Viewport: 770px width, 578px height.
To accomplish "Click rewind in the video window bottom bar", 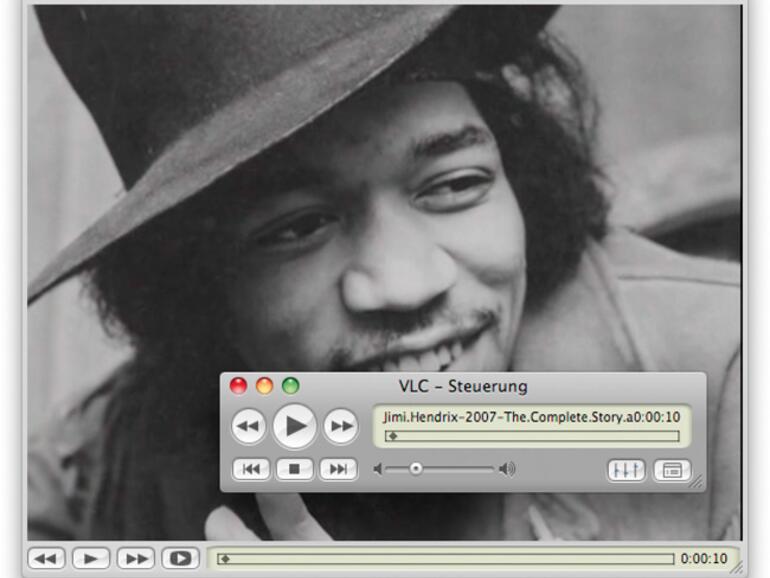I will tap(47, 558).
